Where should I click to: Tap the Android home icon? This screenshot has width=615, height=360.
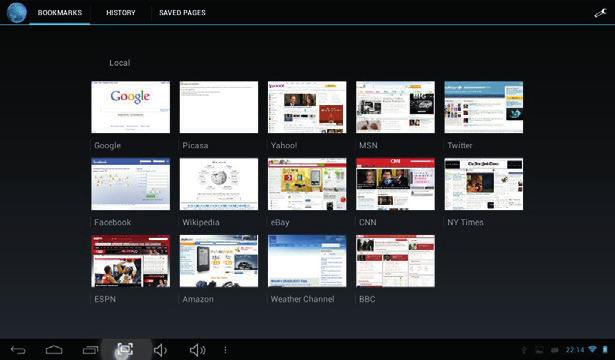(x=54, y=349)
